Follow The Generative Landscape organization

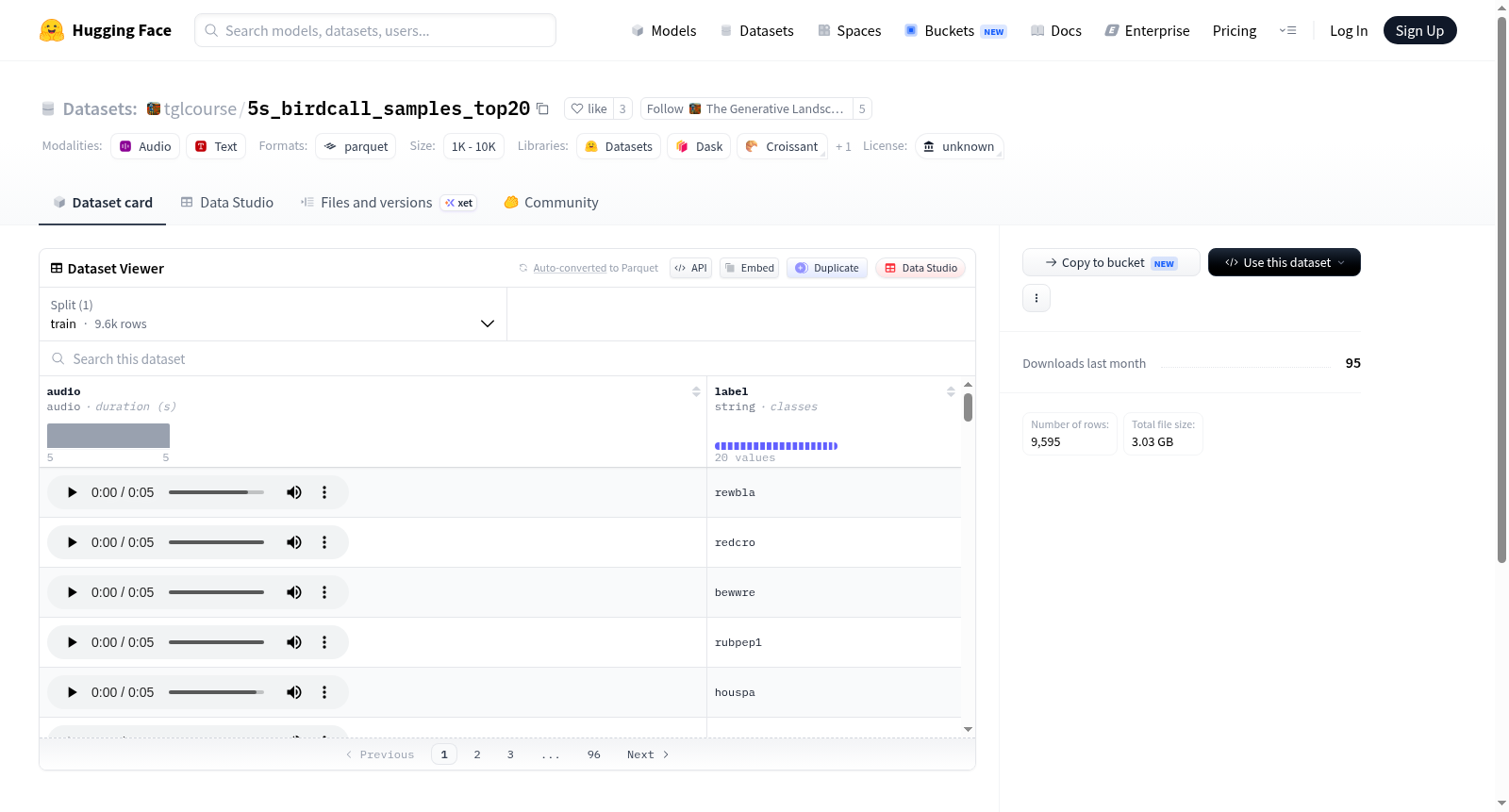[746, 108]
